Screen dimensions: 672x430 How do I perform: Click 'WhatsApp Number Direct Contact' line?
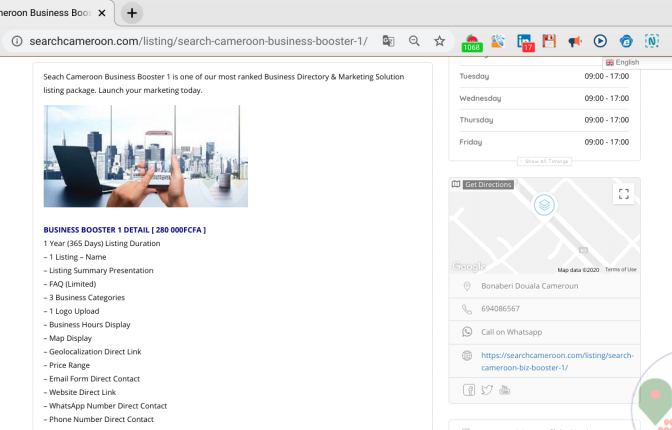coord(105,406)
